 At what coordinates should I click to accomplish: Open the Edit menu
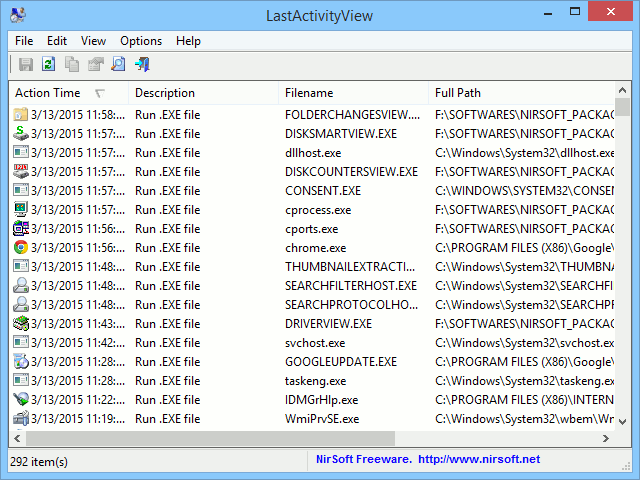pyautogui.click(x=57, y=41)
